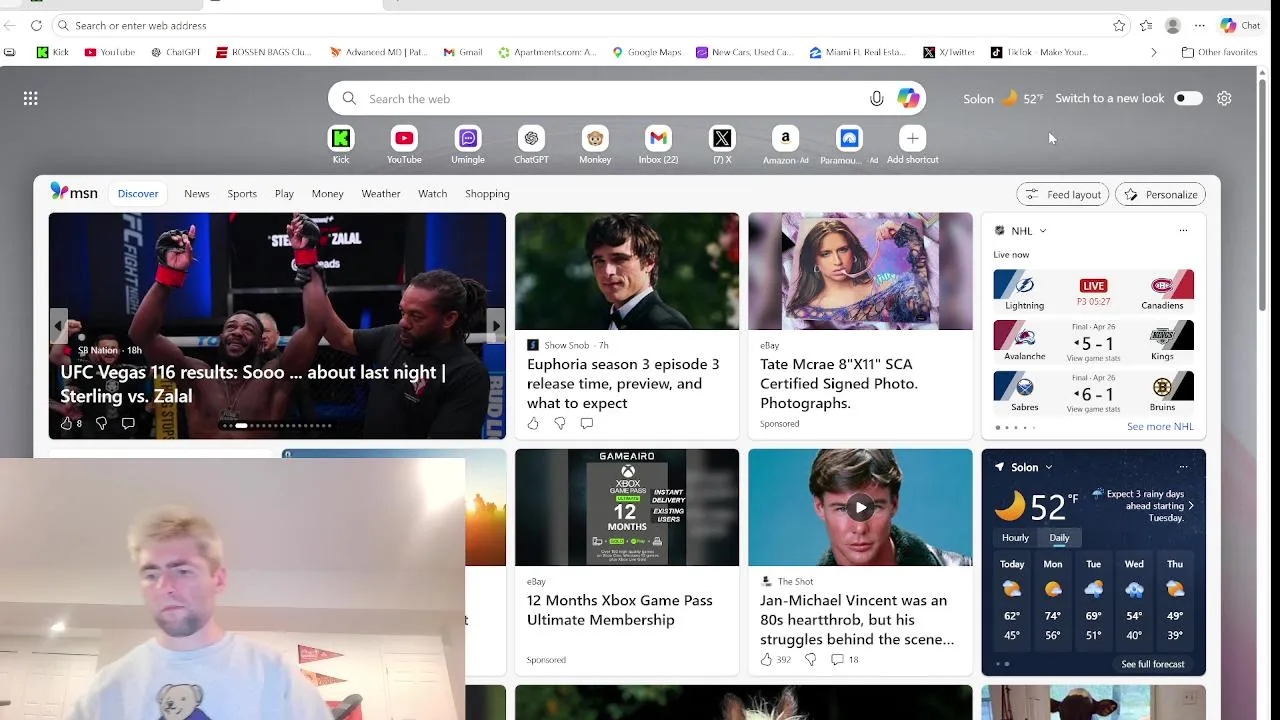The height and width of the screenshot is (720, 1280).
Task: Open the Xbox Game Pass ad thumbnail
Action: 627,507
